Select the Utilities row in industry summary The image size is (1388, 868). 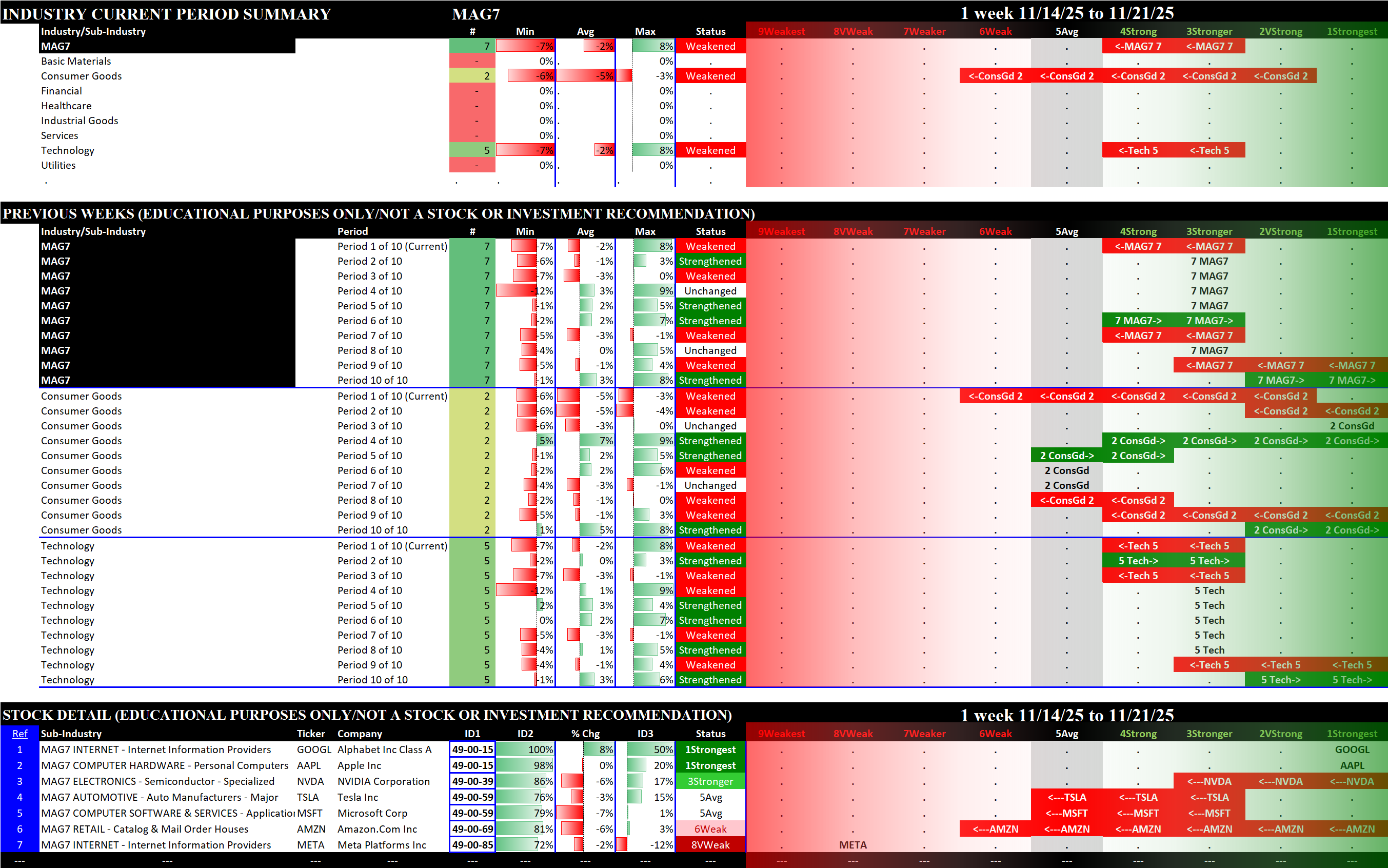(58, 165)
